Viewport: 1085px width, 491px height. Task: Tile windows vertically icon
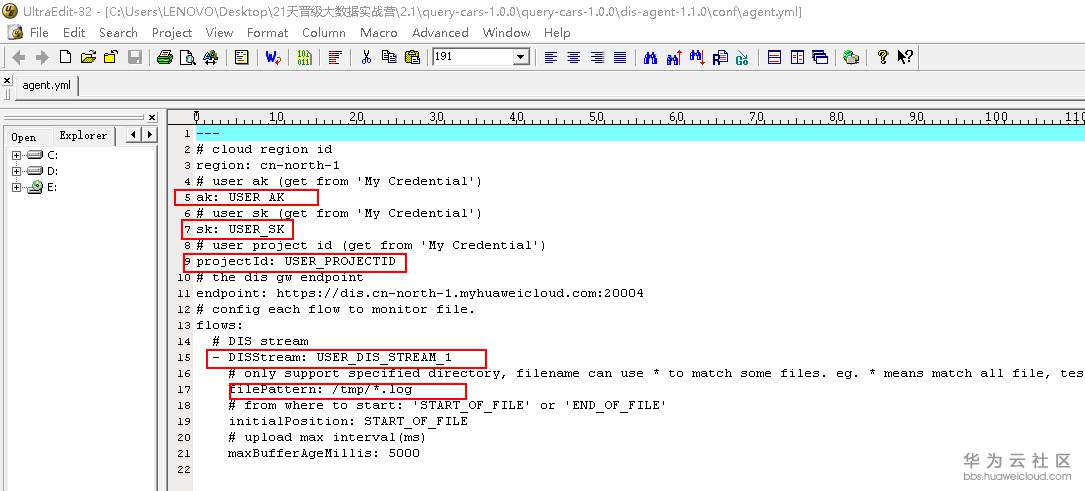tap(797, 57)
